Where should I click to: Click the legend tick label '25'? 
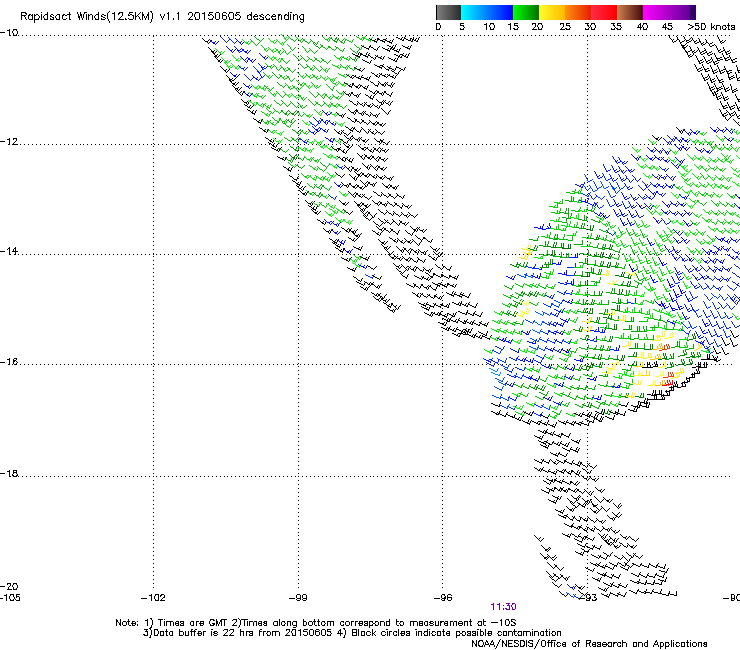(565, 27)
